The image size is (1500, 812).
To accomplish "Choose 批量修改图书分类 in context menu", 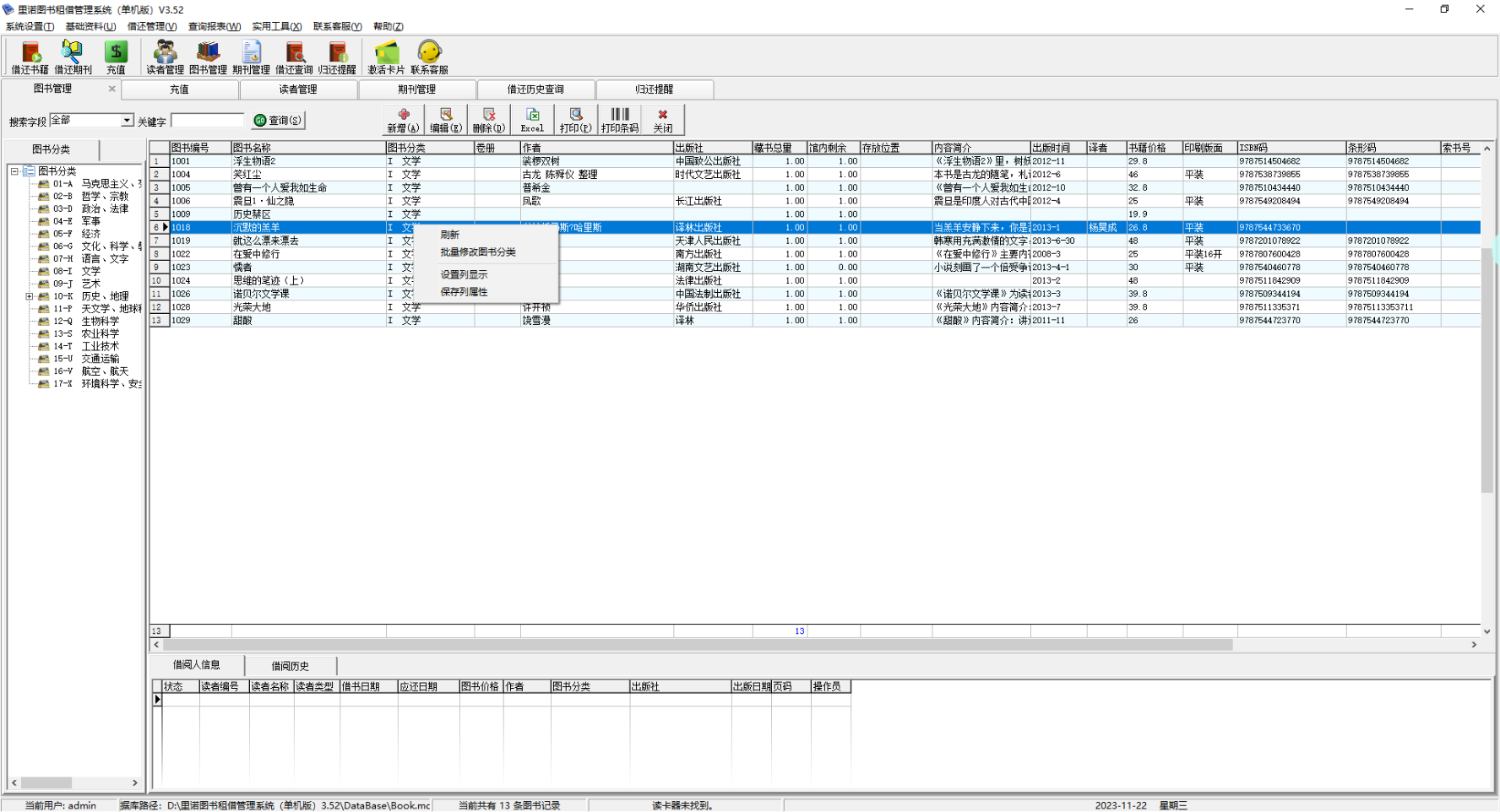I will click(x=477, y=252).
